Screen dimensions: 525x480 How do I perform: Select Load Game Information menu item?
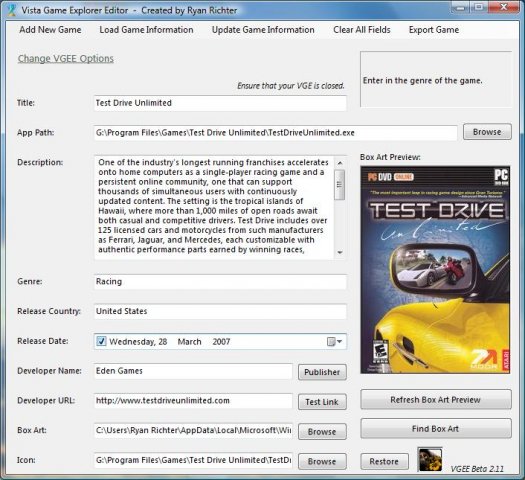click(146, 30)
